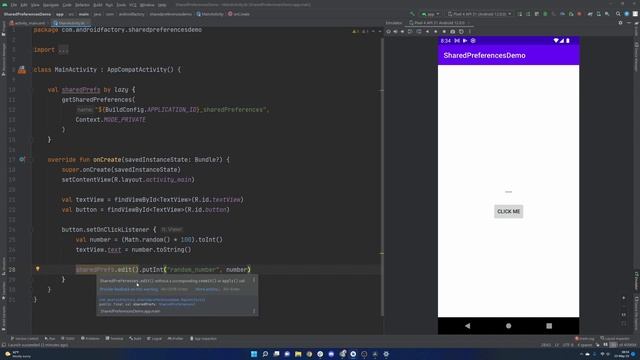The height and width of the screenshot is (360, 640).
Task: Click the SharedPreferencesDemo project breadcrumb
Action: (x=27, y=14)
